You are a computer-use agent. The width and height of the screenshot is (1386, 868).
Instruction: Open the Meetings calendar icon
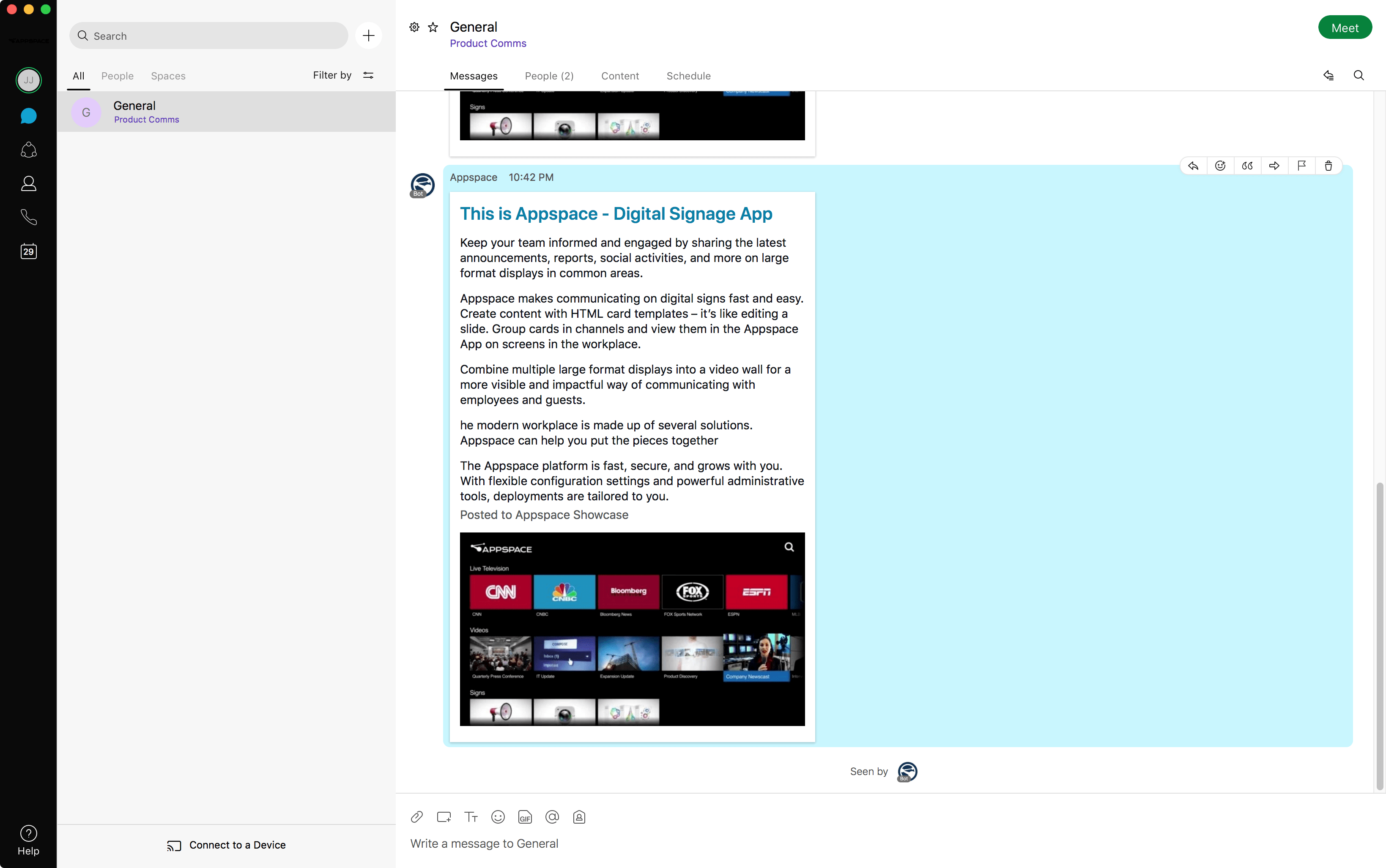pos(28,251)
